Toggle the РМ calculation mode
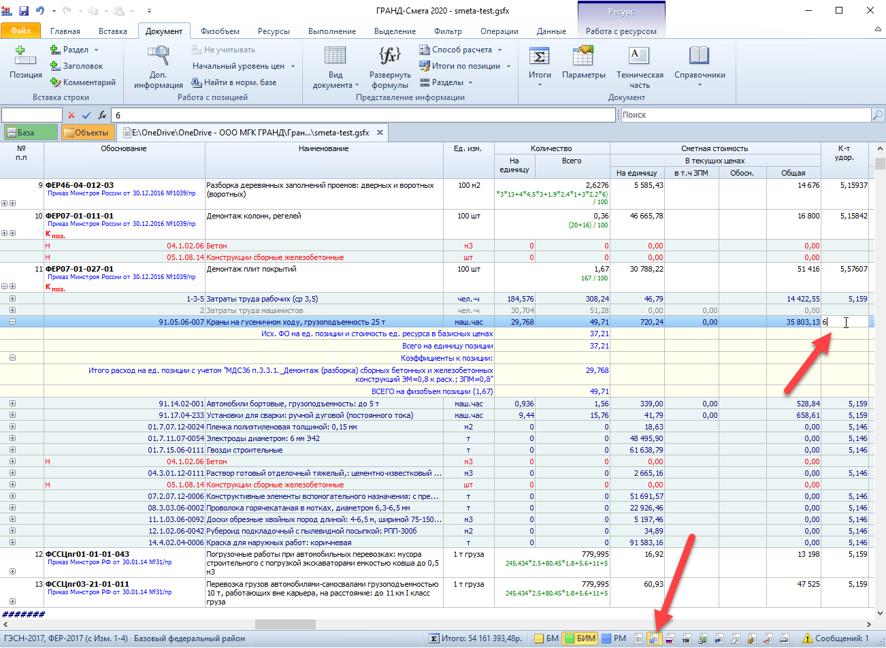 (614, 639)
